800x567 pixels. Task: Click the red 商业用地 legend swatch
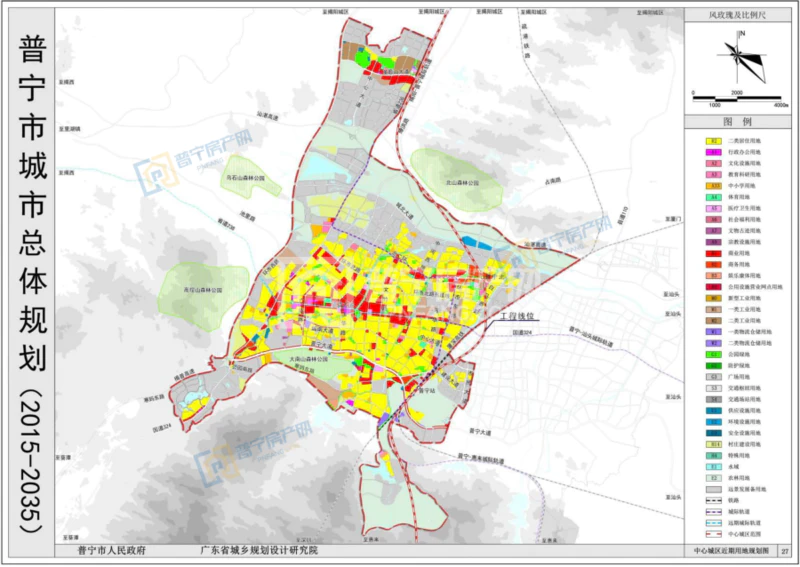[x=715, y=253]
